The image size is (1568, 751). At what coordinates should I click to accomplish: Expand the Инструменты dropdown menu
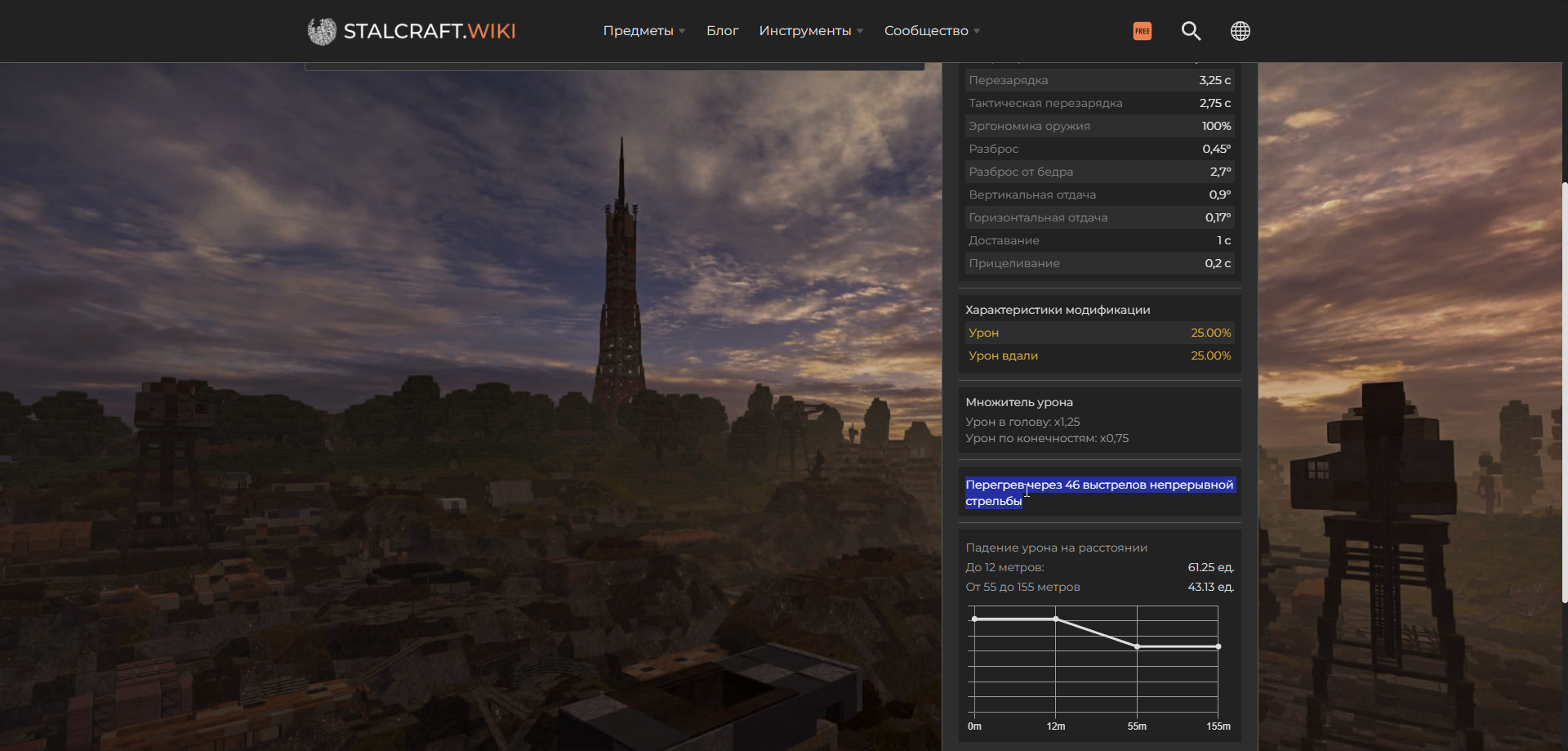tap(811, 31)
